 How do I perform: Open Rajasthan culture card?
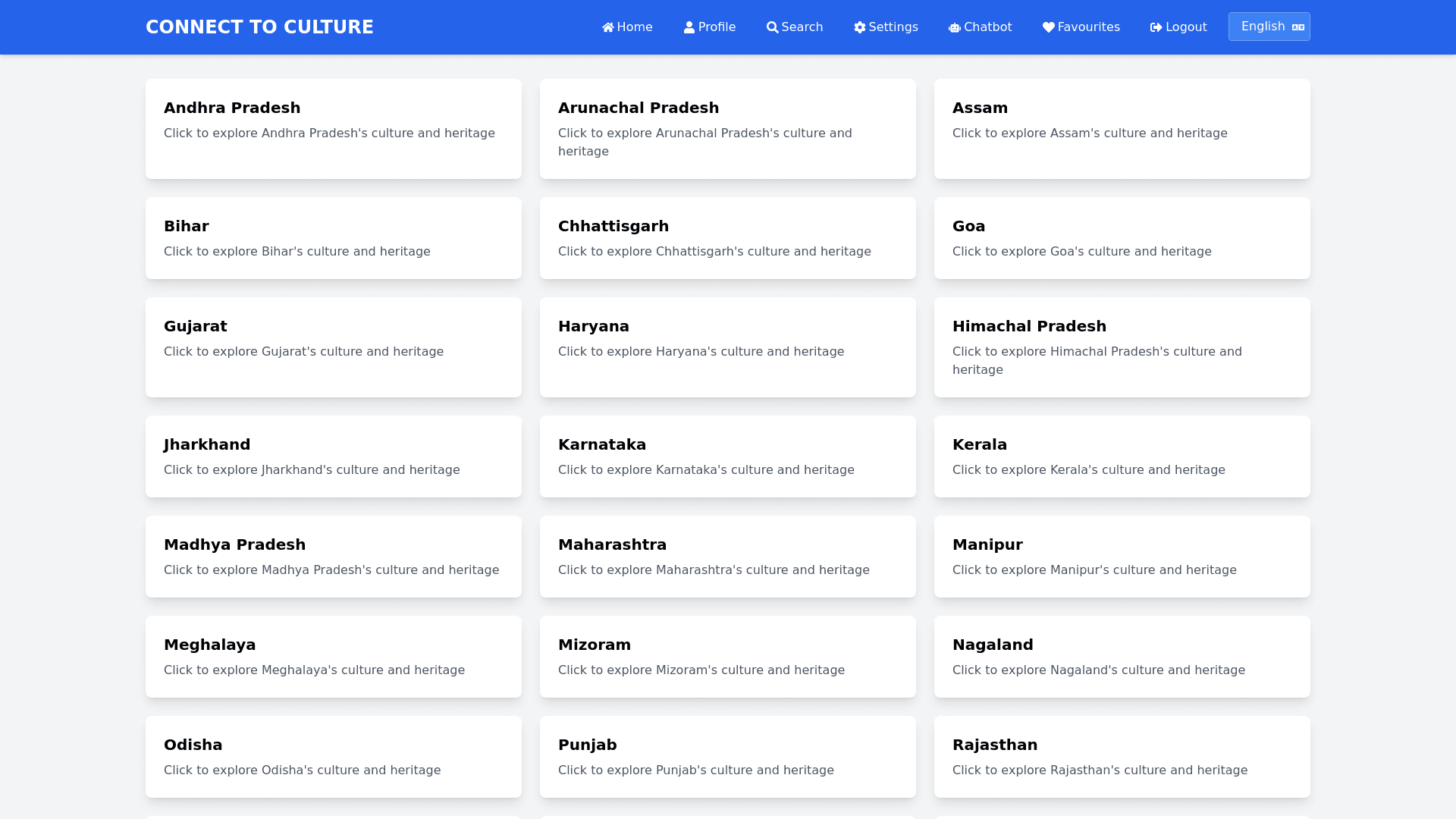pyautogui.click(x=1122, y=757)
